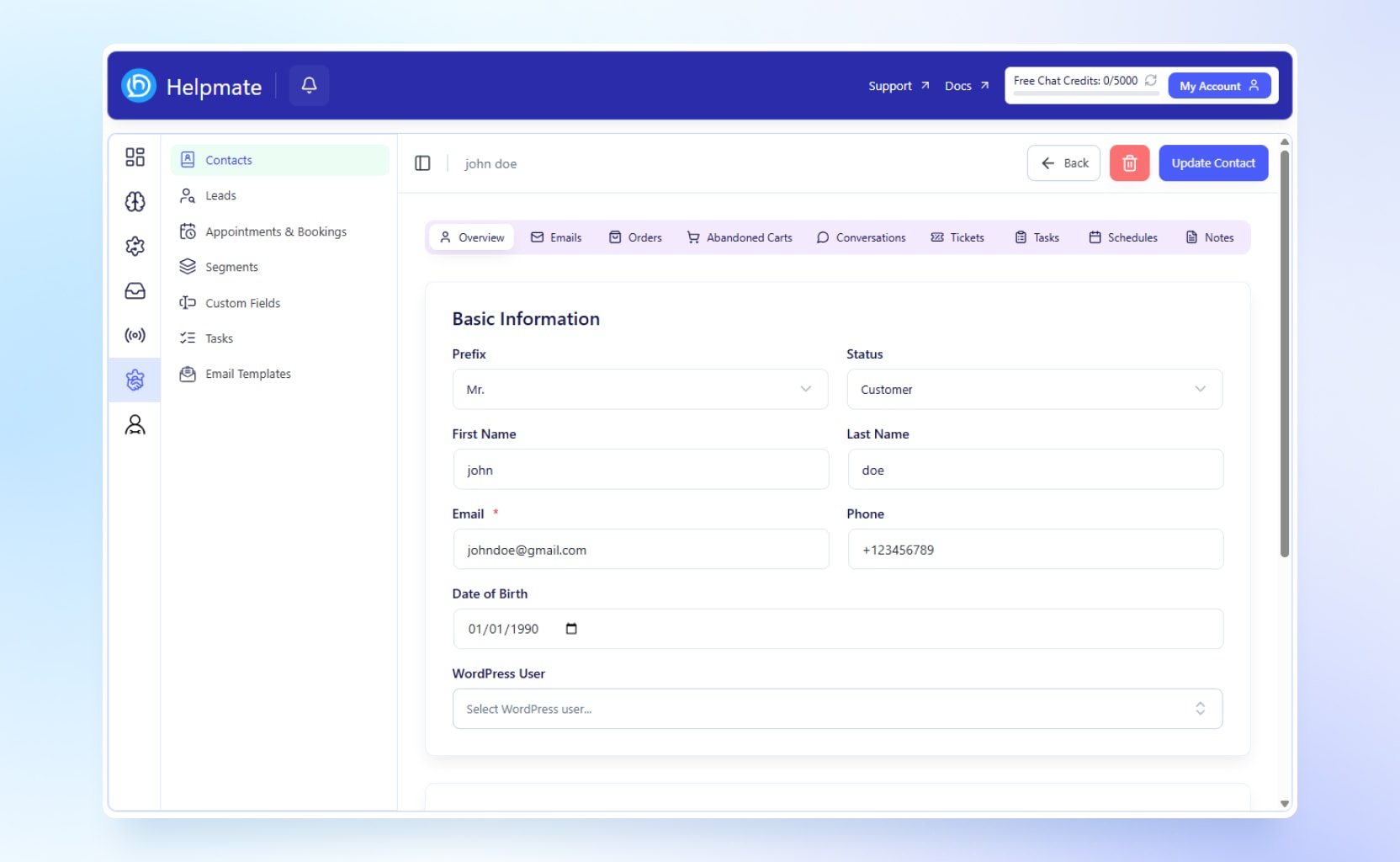Open calendar picker in Date of Birth
This screenshot has height=862, width=1400.
click(571, 629)
